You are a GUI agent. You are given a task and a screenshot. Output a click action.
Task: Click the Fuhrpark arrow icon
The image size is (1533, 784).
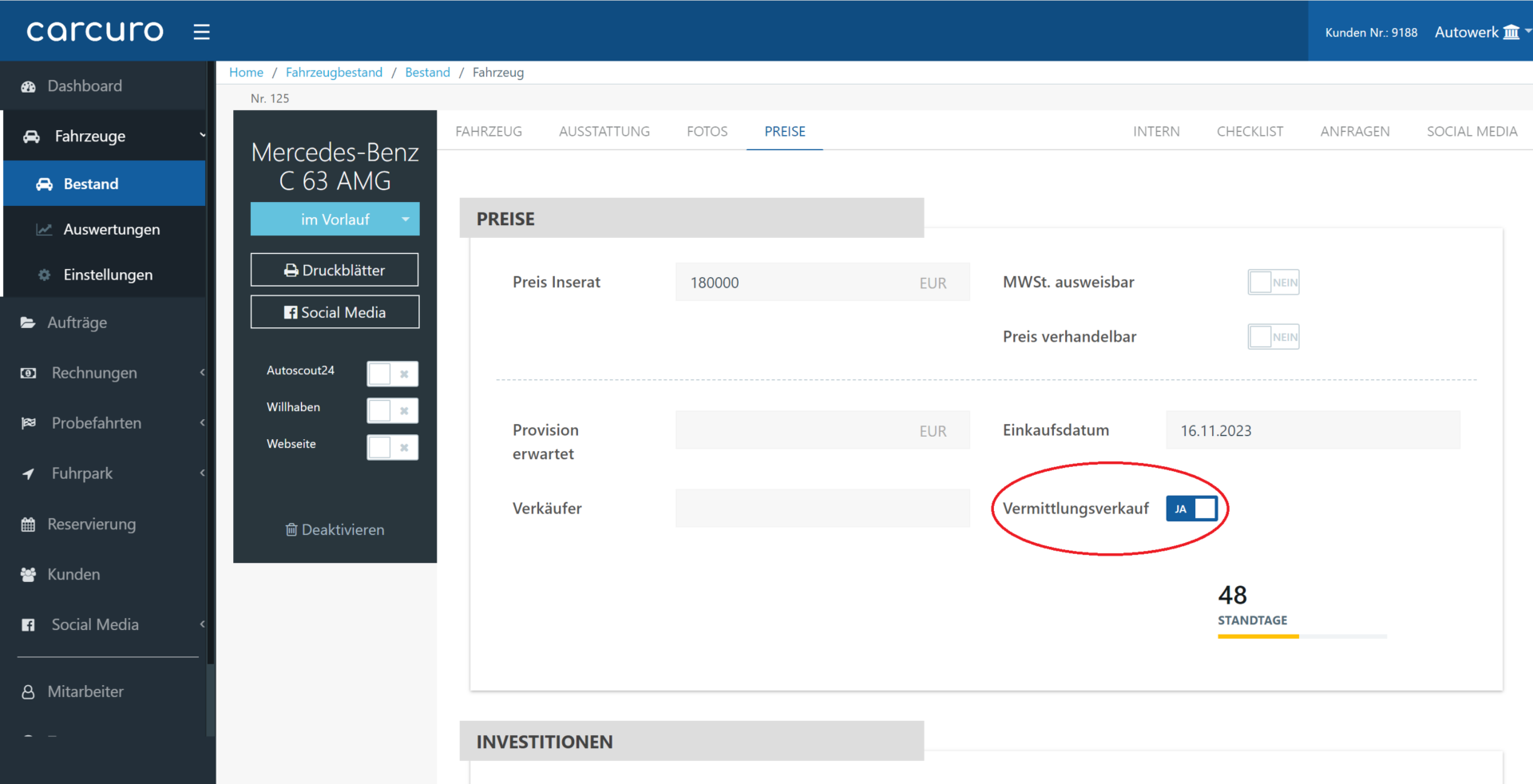pyautogui.click(x=28, y=473)
